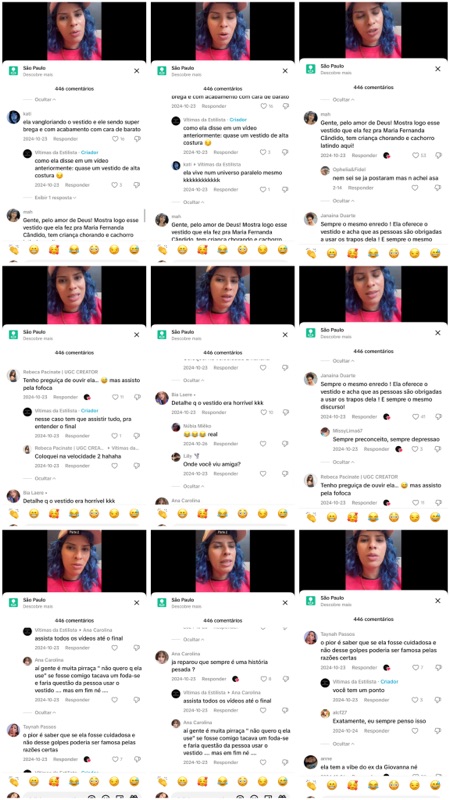
Task: Dislike the comment 'Onde você viu amiga?'
Action: pos(285,473)
